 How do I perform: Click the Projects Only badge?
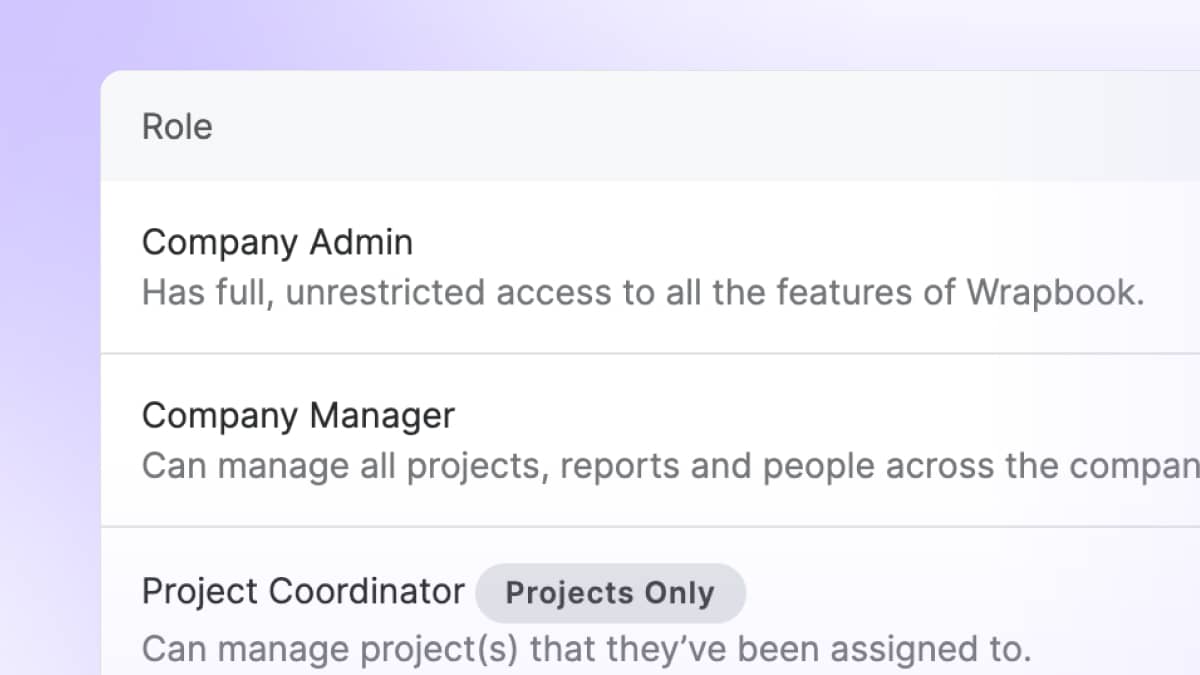tap(610, 592)
